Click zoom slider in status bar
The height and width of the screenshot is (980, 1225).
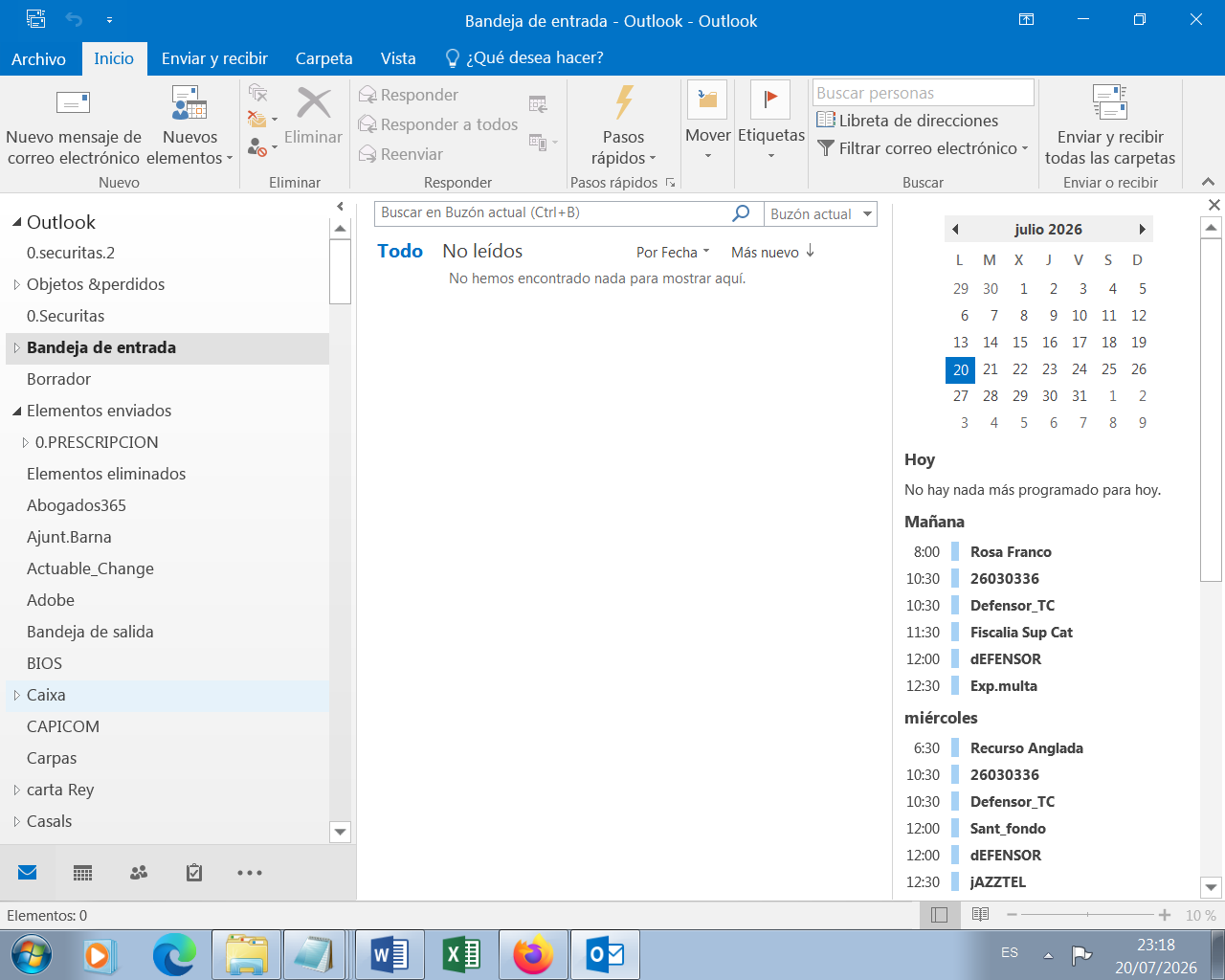1088,915
